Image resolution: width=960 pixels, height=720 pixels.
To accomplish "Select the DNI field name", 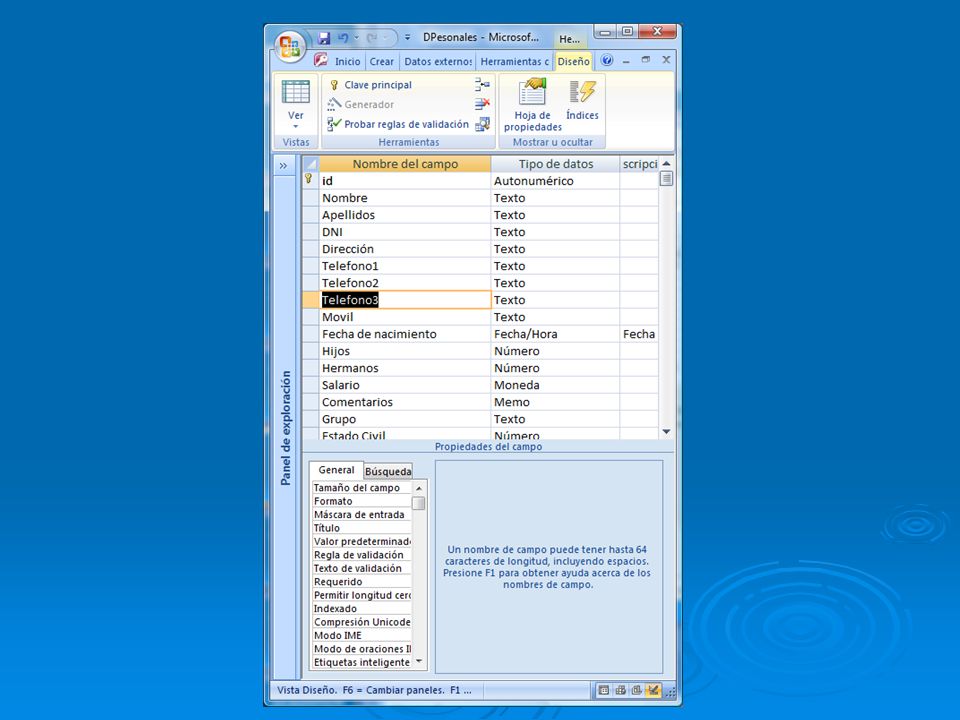I will (x=405, y=232).
